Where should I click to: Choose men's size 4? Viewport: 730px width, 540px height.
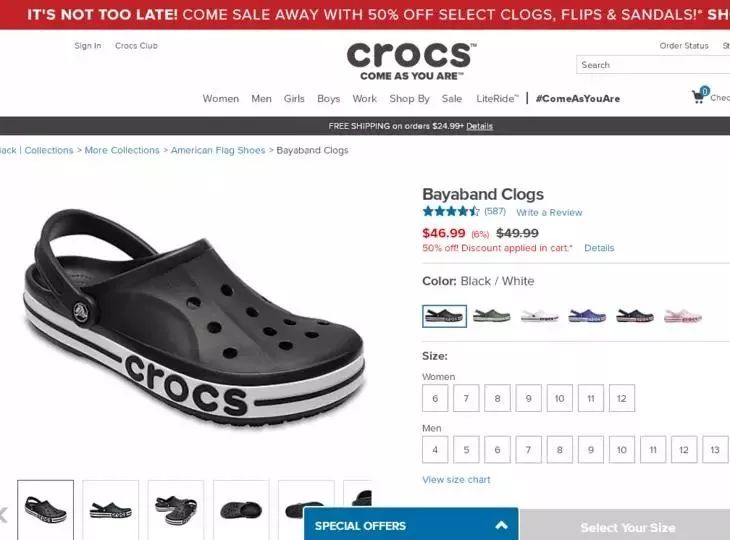(x=435, y=450)
